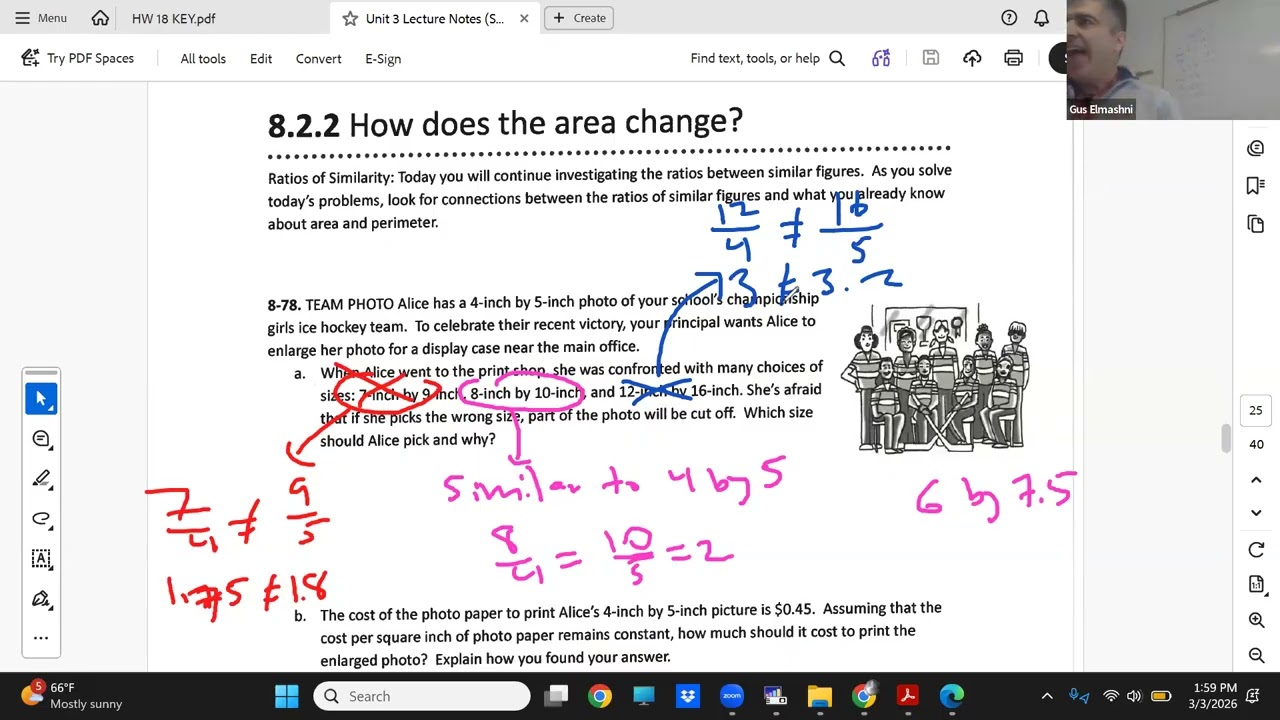Screen dimensions: 1280x720
Task: Open the weather widget 66°F Mostly sunny
Action: coord(72,696)
